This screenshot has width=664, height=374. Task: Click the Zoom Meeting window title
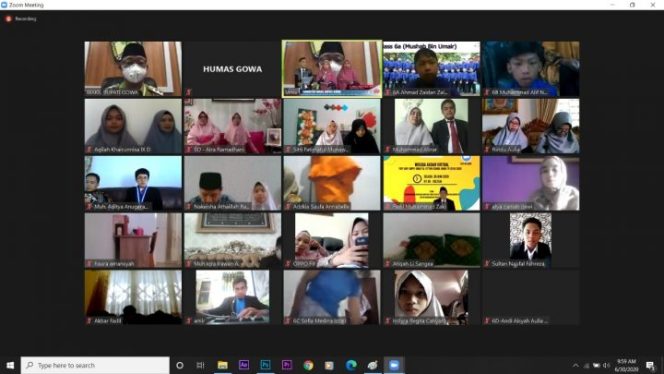(26, 5)
